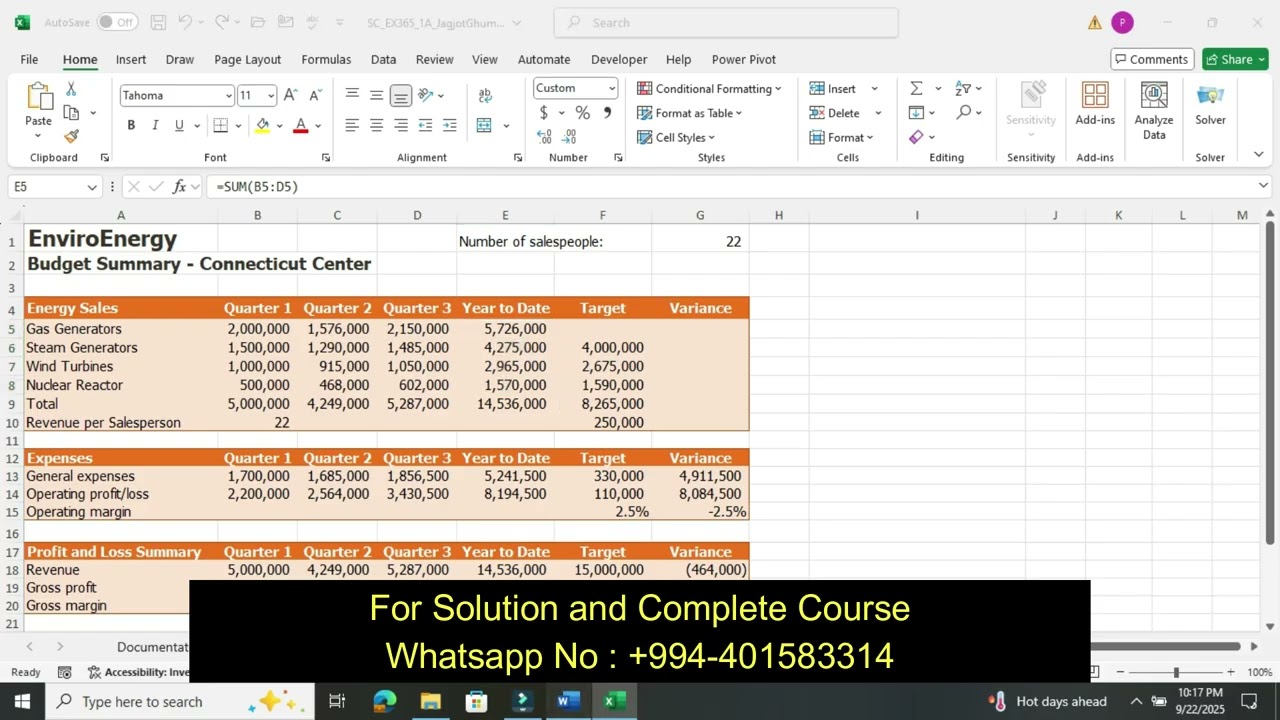1280x720 pixels.
Task: Collapse the ribbon with chevron
Action: 1258,155
